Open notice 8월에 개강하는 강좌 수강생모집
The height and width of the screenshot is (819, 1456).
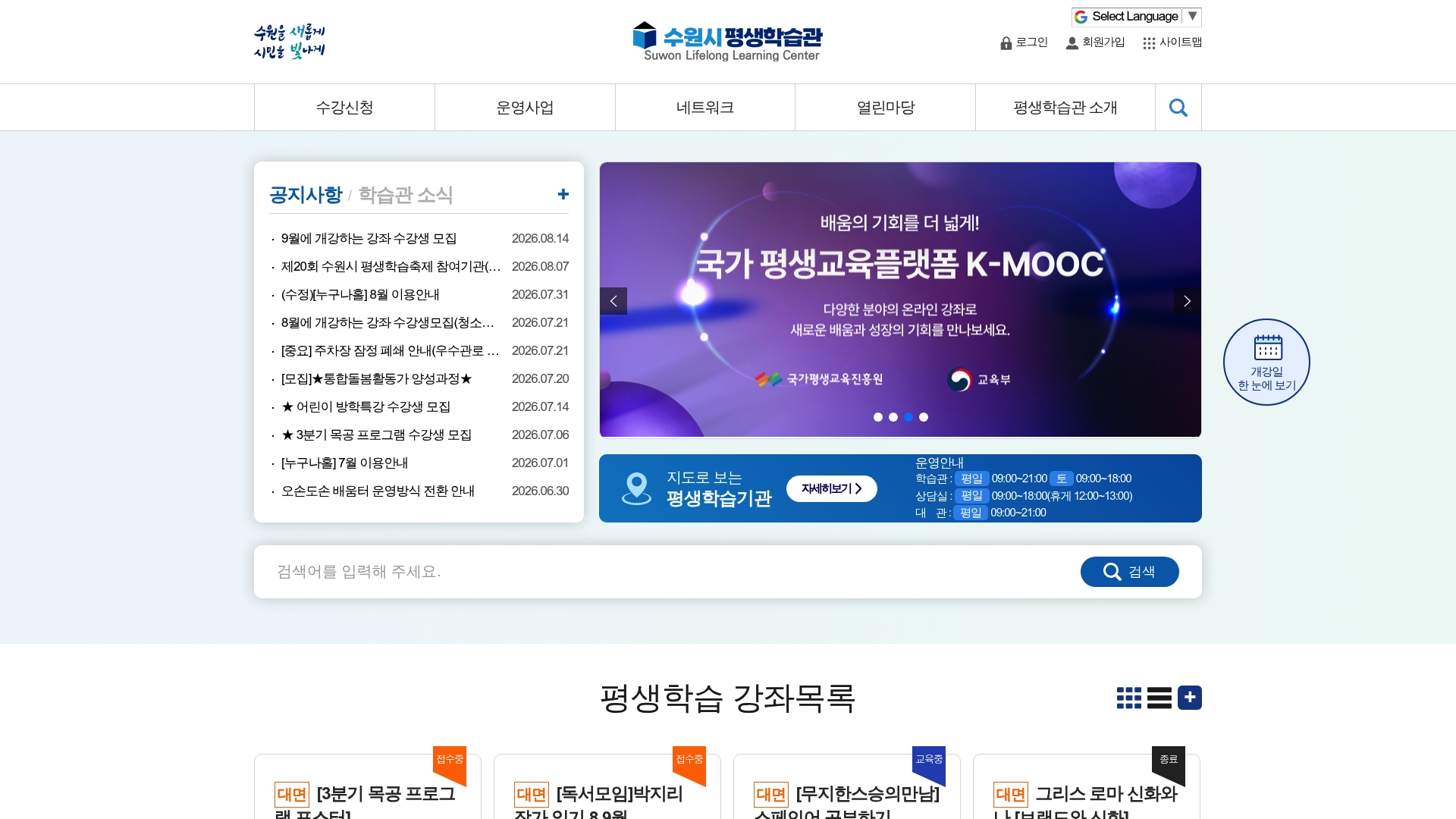pyautogui.click(x=388, y=322)
